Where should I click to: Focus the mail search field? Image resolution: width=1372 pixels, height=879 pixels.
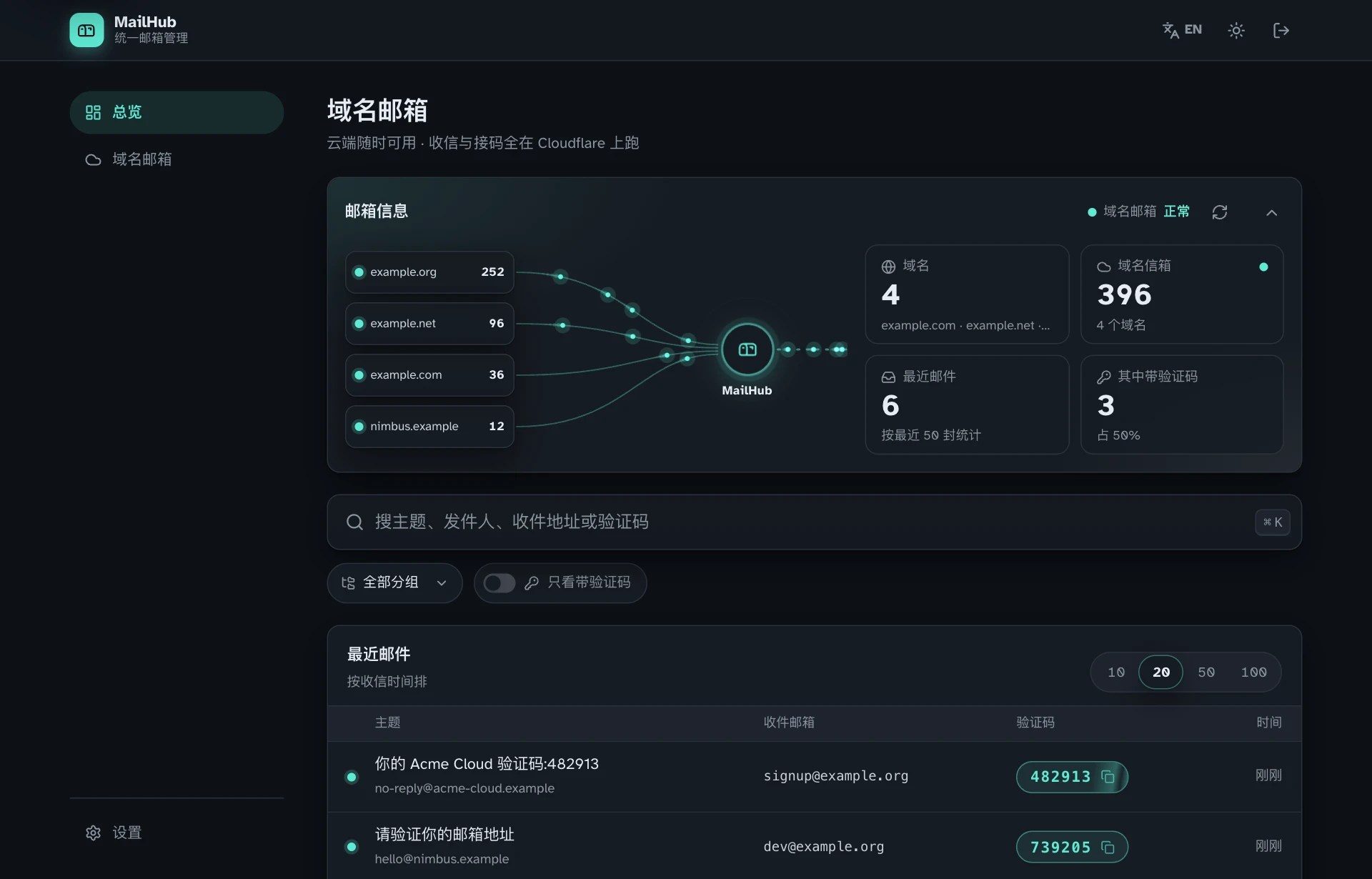(x=814, y=522)
